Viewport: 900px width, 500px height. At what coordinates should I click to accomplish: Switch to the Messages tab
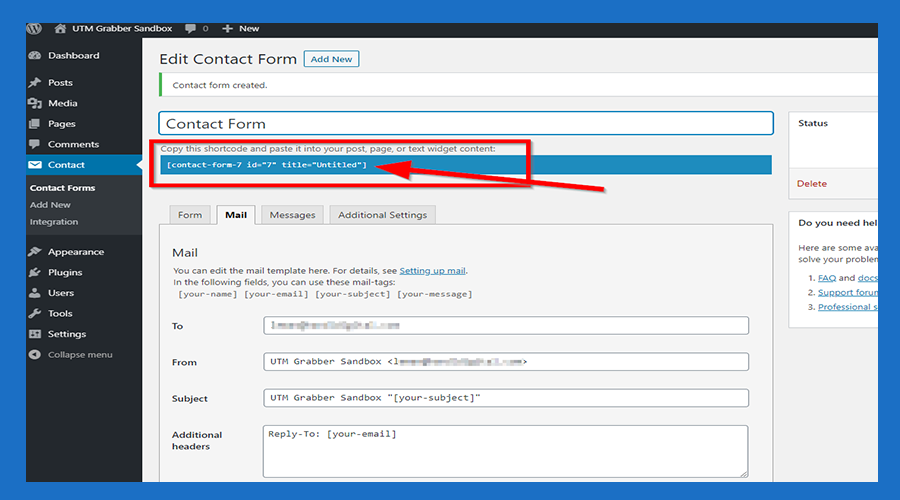pos(293,215)
